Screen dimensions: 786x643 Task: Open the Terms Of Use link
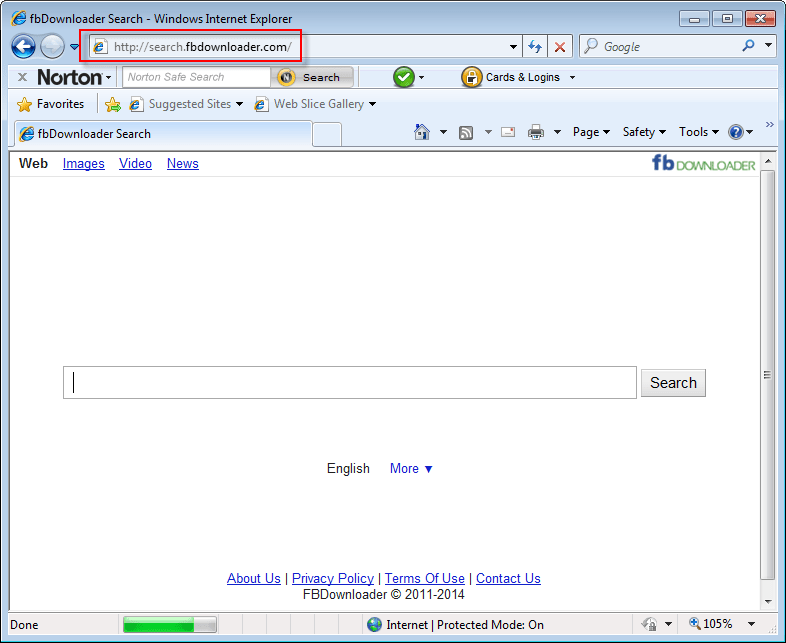[x=425, y=578]
